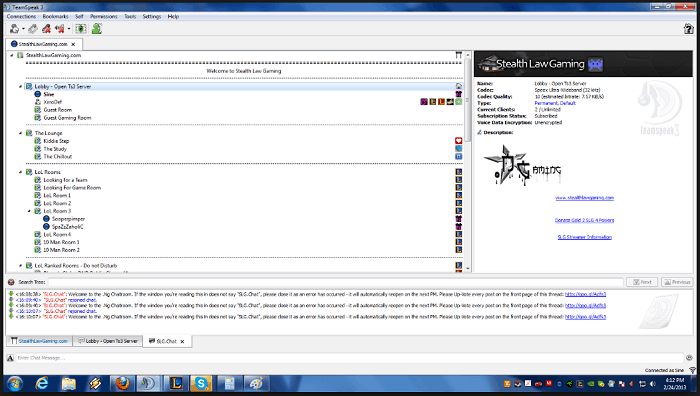This screenshot has height=396, width=700.
Task: Switch to Lobby - Open Ts3 Server chat tab
Action: 108,341
